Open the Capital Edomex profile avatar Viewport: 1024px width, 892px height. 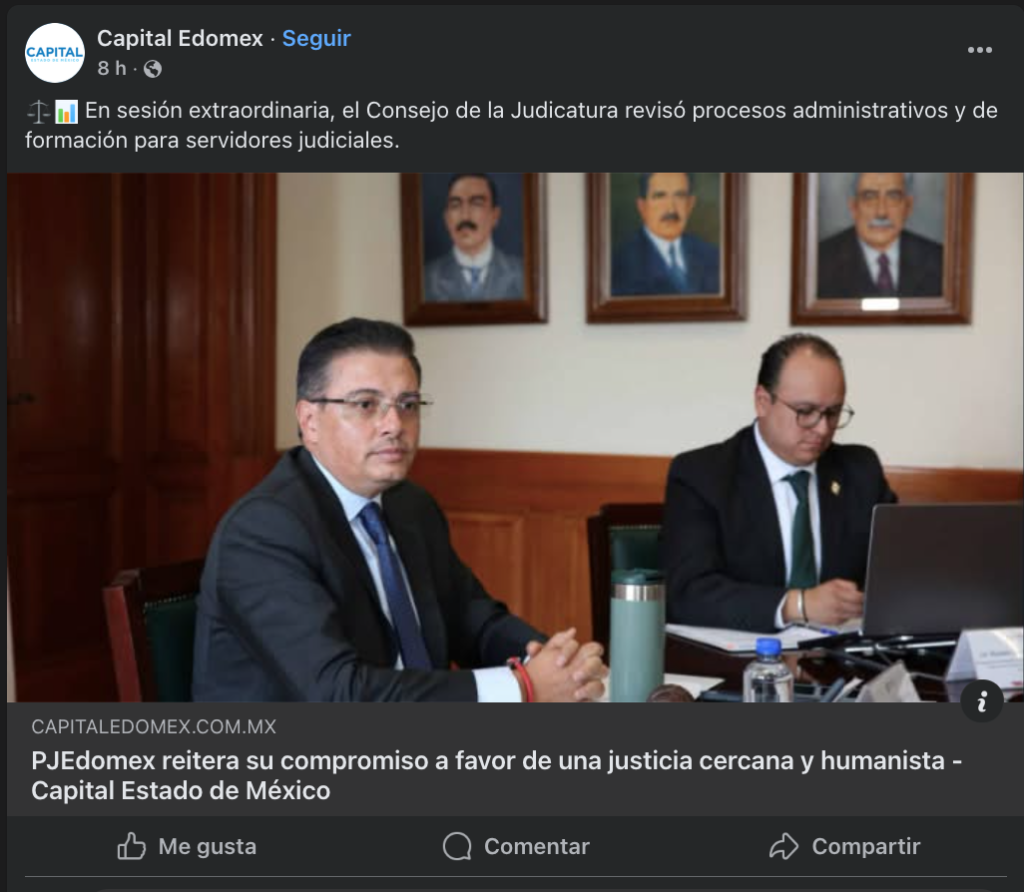pyautogui.click(x=55, y=53)
